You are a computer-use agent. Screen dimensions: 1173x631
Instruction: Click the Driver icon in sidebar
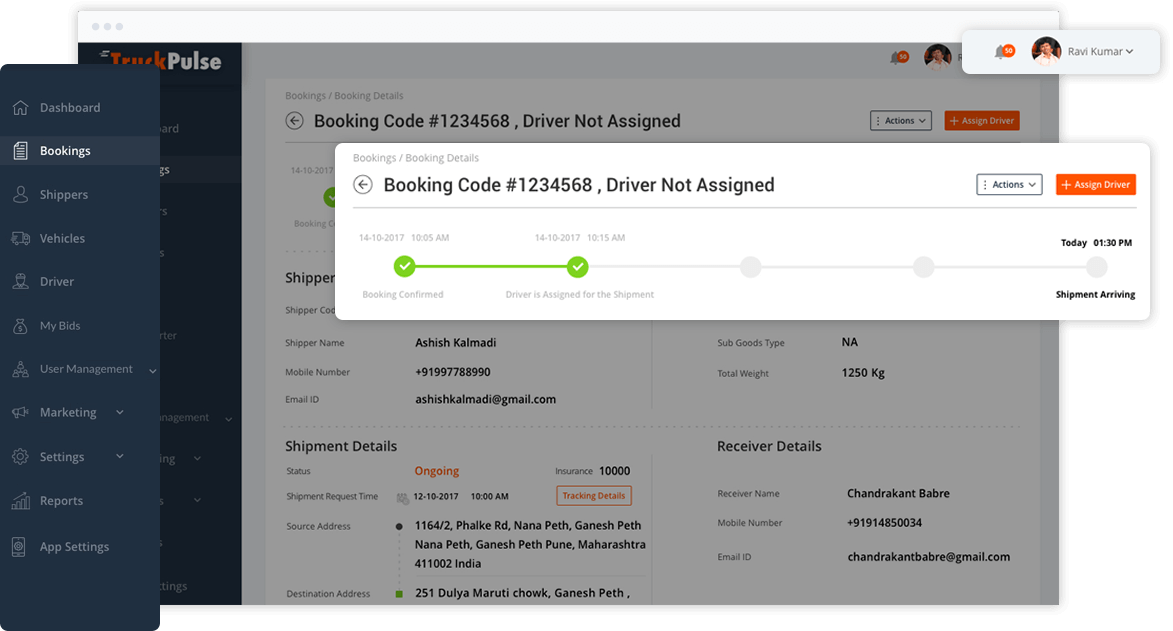pos(20,282)
